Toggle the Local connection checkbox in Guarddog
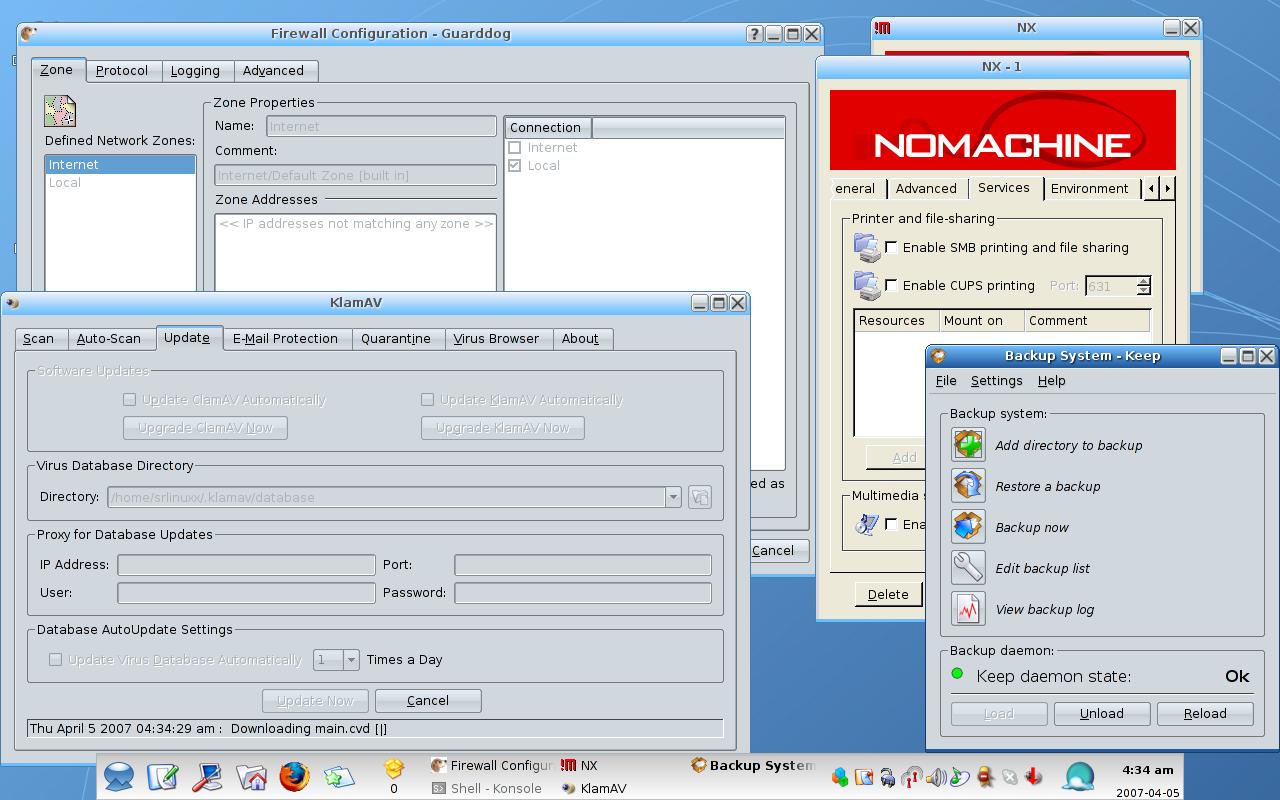 (515, 165)
